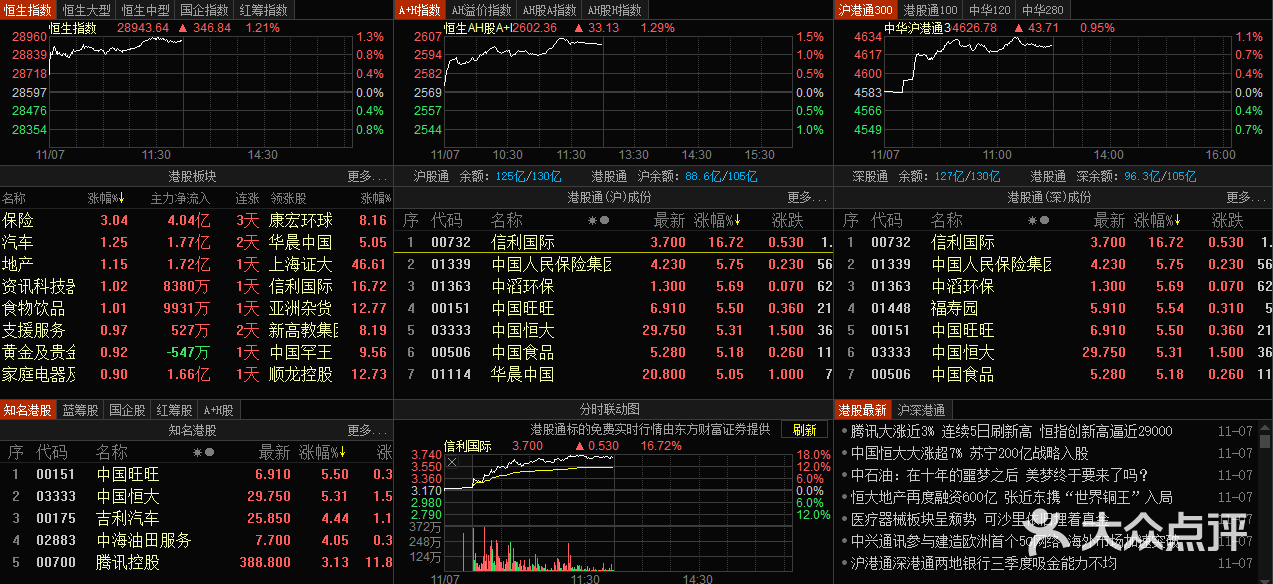Select the 恒生中型 tab

(x=146, y=10)
